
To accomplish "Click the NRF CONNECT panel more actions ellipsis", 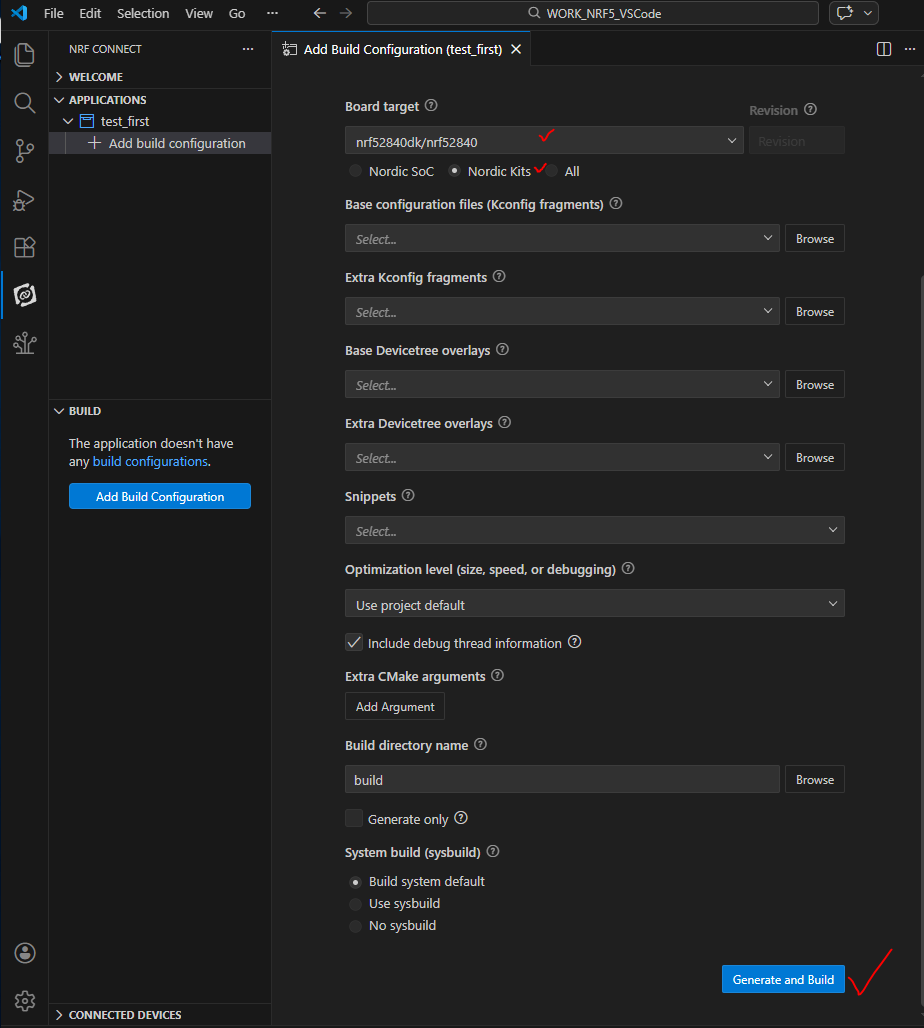I will point(248,49).
